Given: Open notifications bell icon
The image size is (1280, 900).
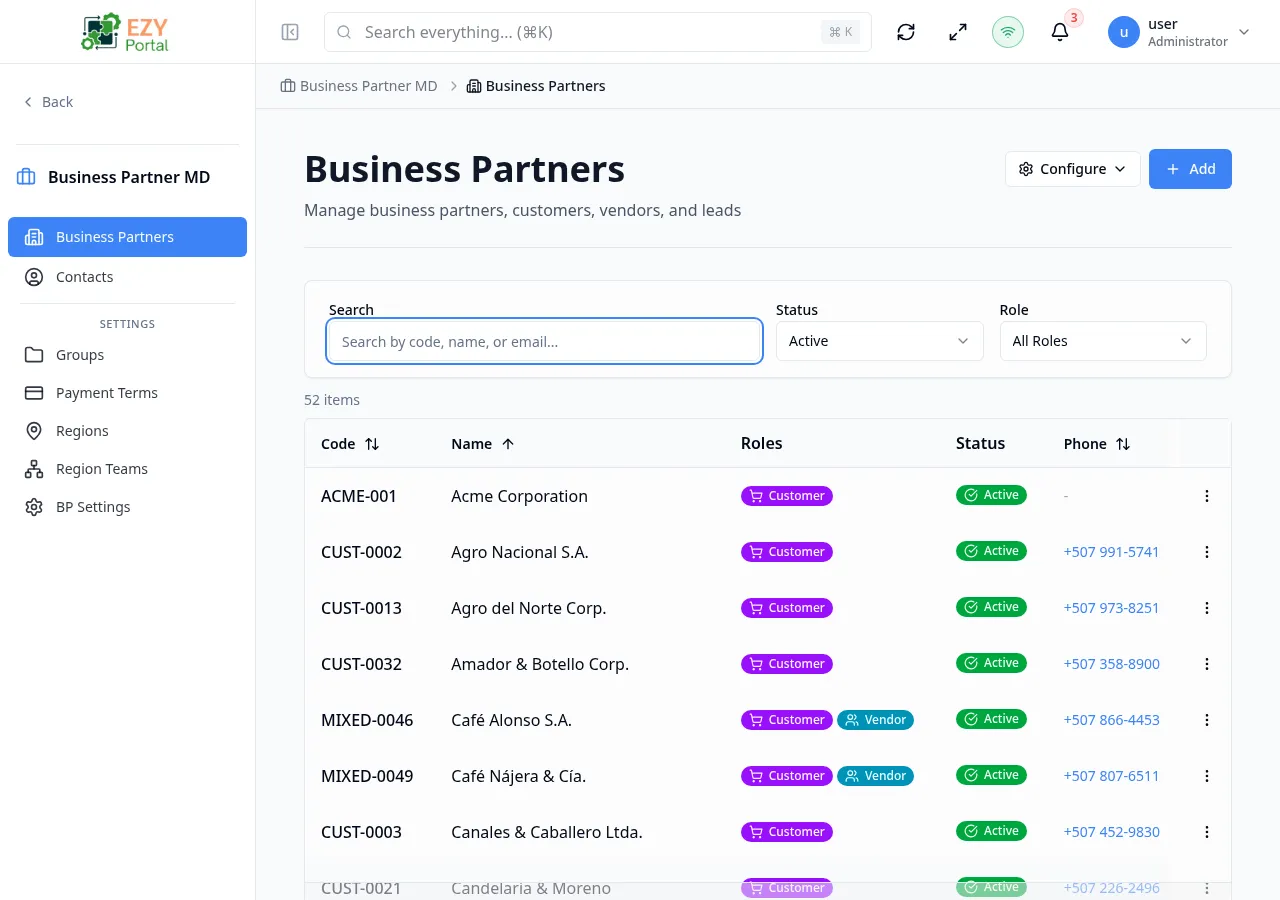Looking at the screenshot, I should click(x=1060, y=32).
